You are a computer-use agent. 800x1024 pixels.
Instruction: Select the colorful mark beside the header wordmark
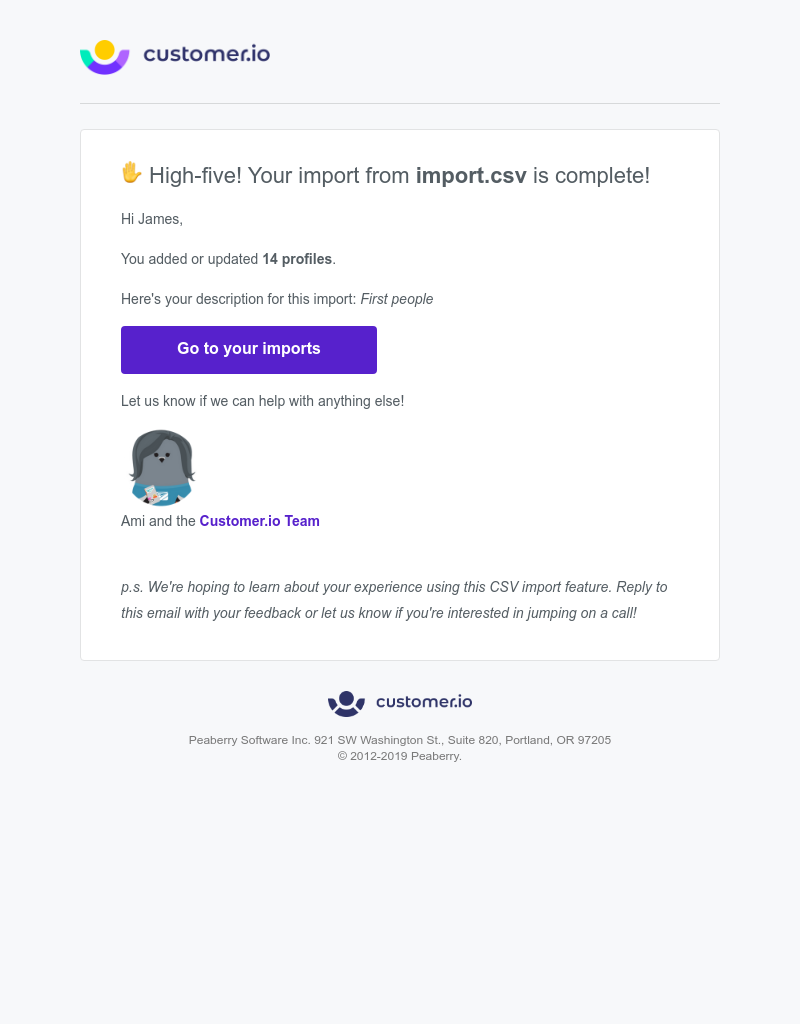(104, 56)
